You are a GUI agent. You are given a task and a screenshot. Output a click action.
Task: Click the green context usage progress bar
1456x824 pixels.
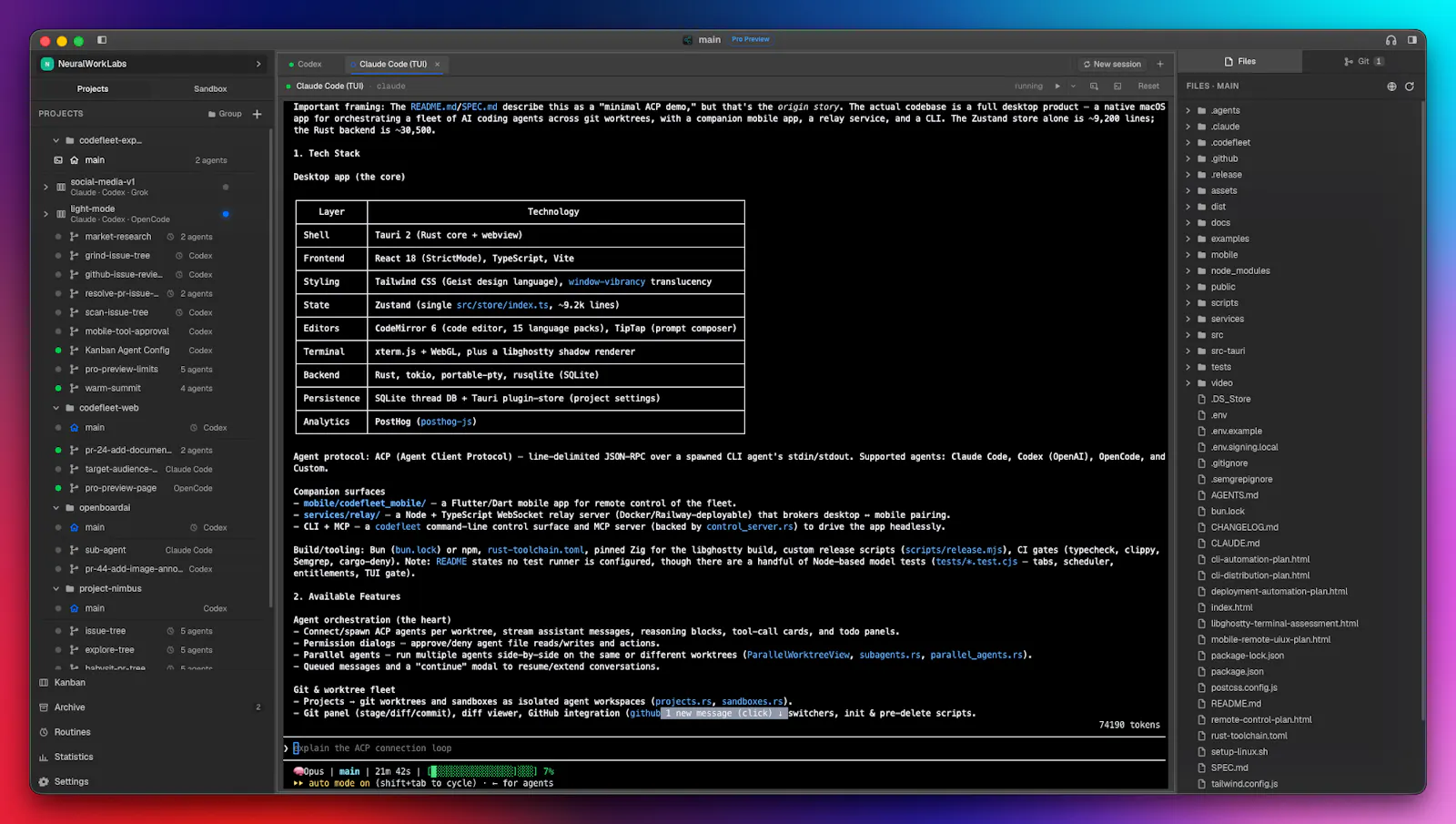483,772
